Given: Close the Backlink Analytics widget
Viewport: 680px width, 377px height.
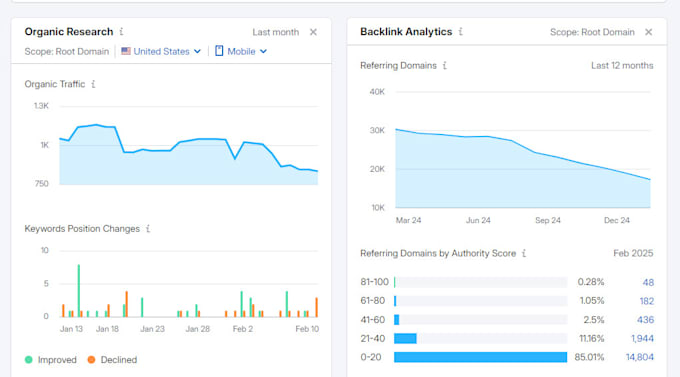Looking at the screenshot, I should 648,32.
